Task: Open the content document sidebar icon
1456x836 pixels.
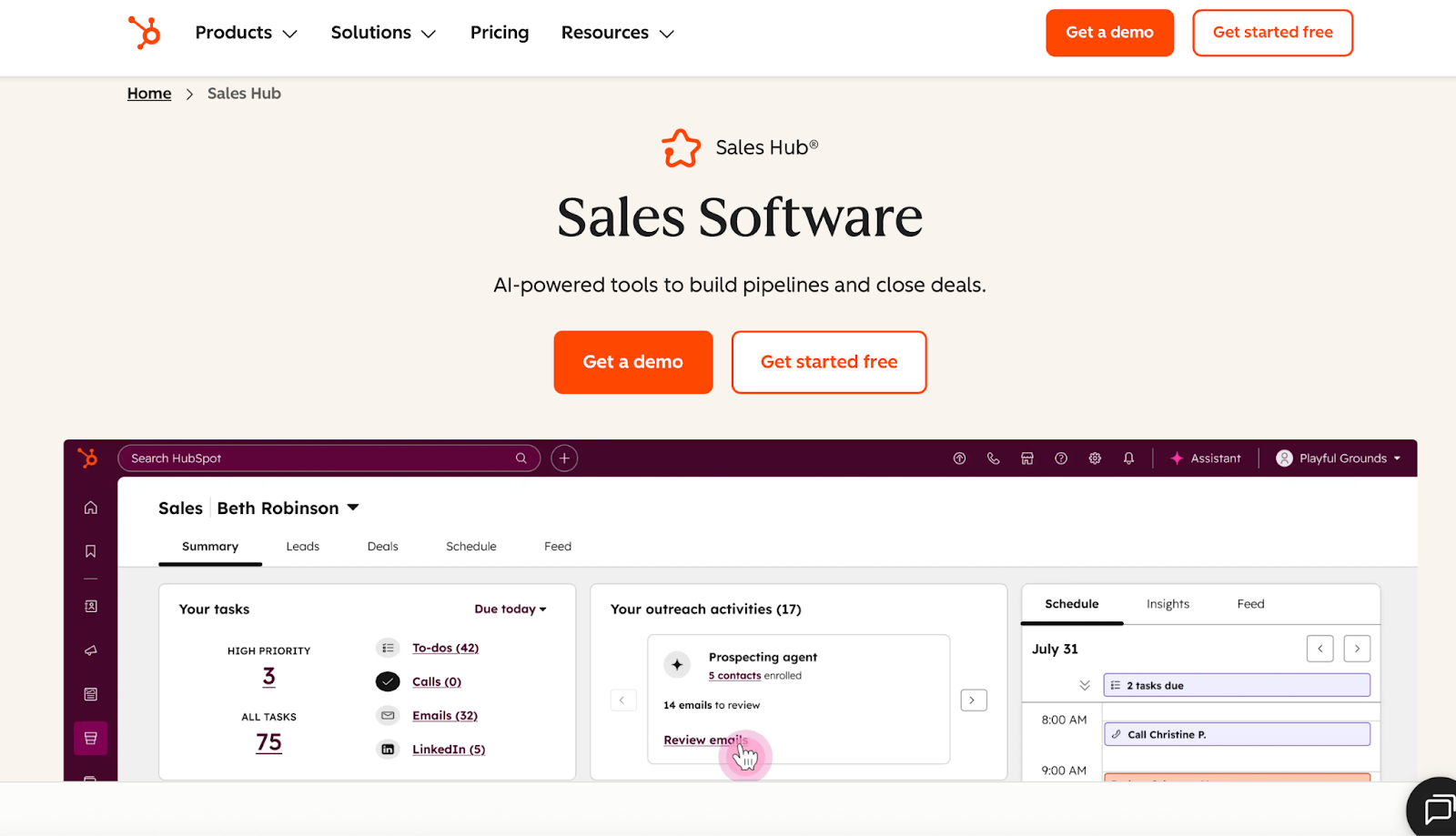Action: (x=91, y=694)
